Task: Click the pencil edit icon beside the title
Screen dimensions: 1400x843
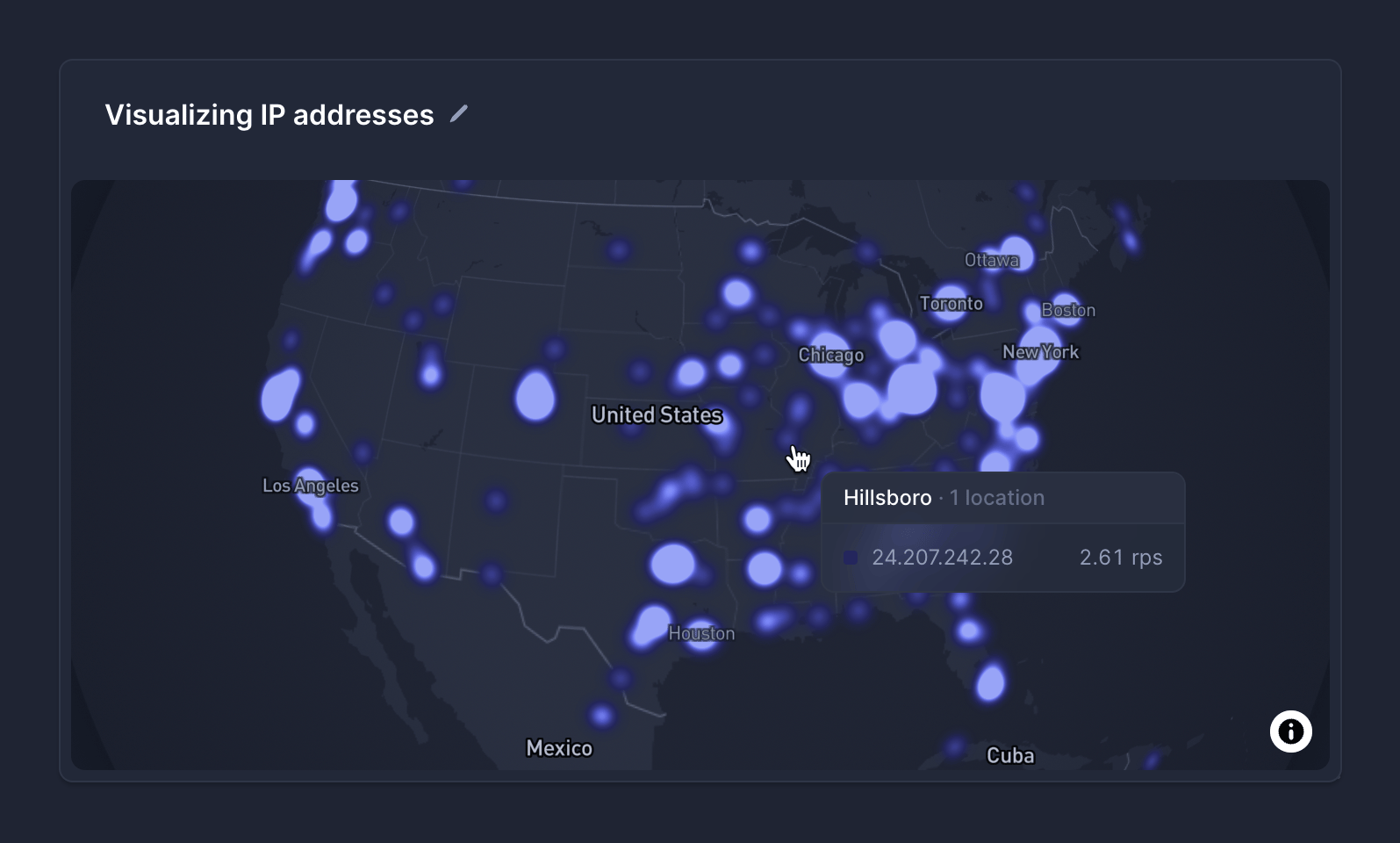Action: point(459,114)
